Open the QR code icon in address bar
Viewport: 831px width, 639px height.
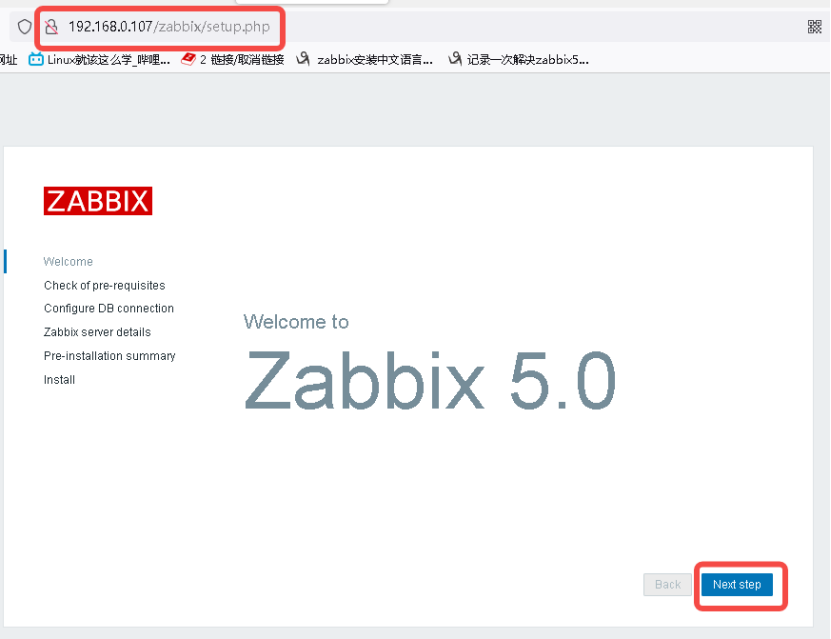[x=815, y=26]
